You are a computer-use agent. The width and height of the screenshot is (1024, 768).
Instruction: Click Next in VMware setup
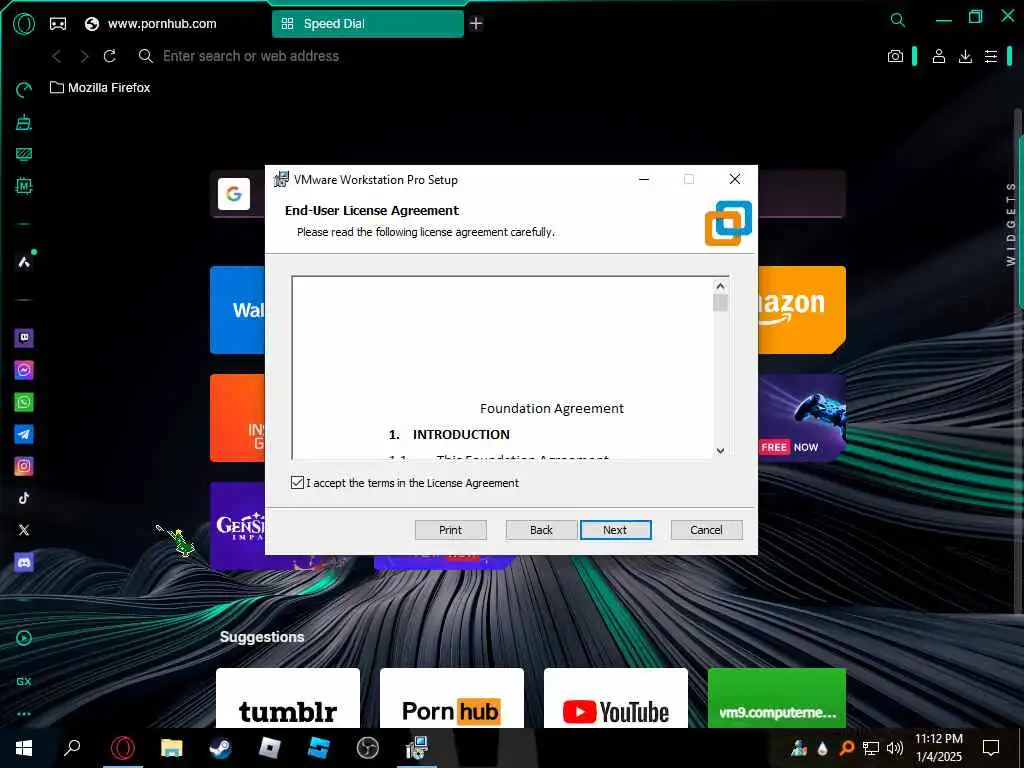(x=615, y=530)
